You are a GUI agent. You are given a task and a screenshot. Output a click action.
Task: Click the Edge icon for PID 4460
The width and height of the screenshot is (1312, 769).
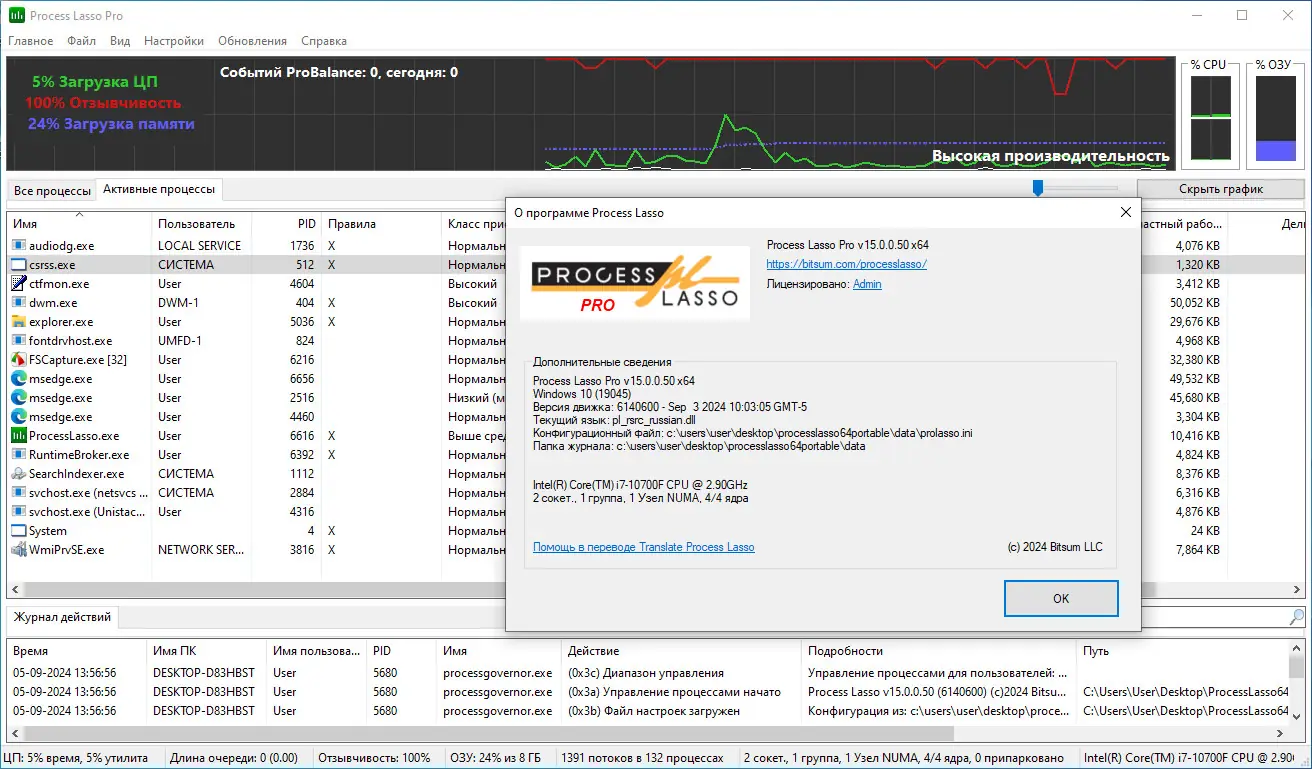(x=19, y=417)
